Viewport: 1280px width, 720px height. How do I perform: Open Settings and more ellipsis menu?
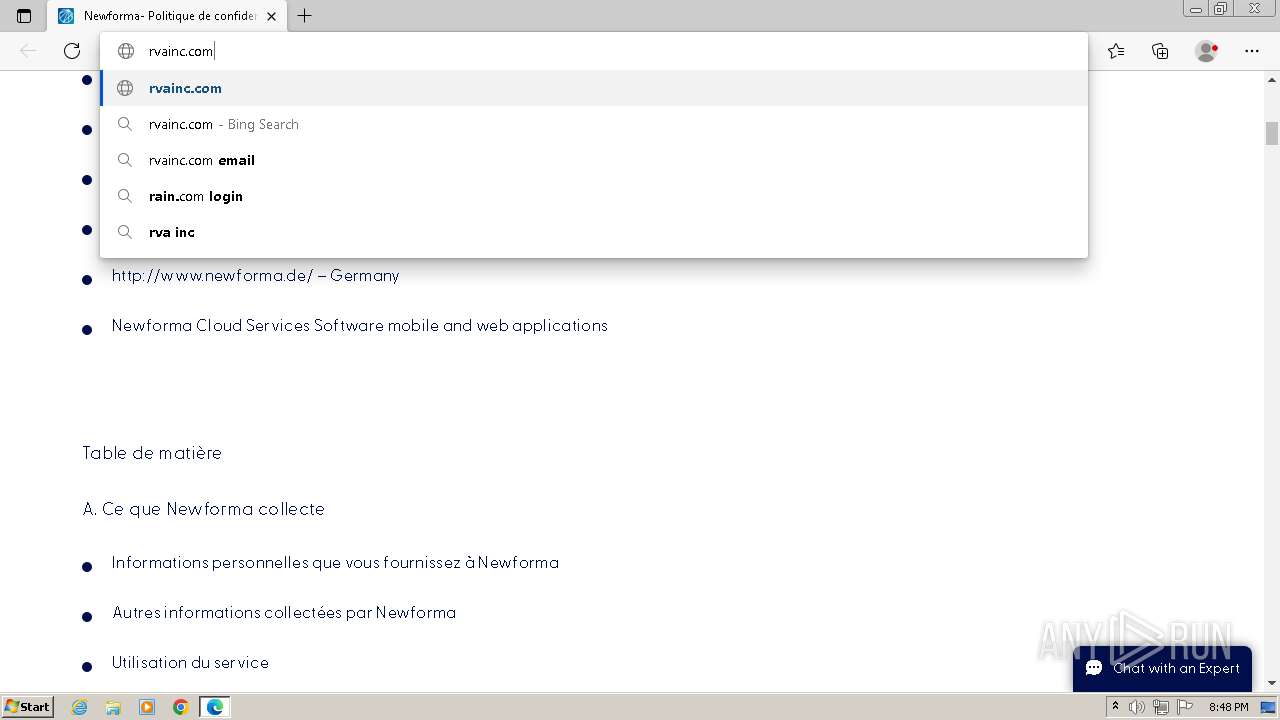(x=1252, y=51)
